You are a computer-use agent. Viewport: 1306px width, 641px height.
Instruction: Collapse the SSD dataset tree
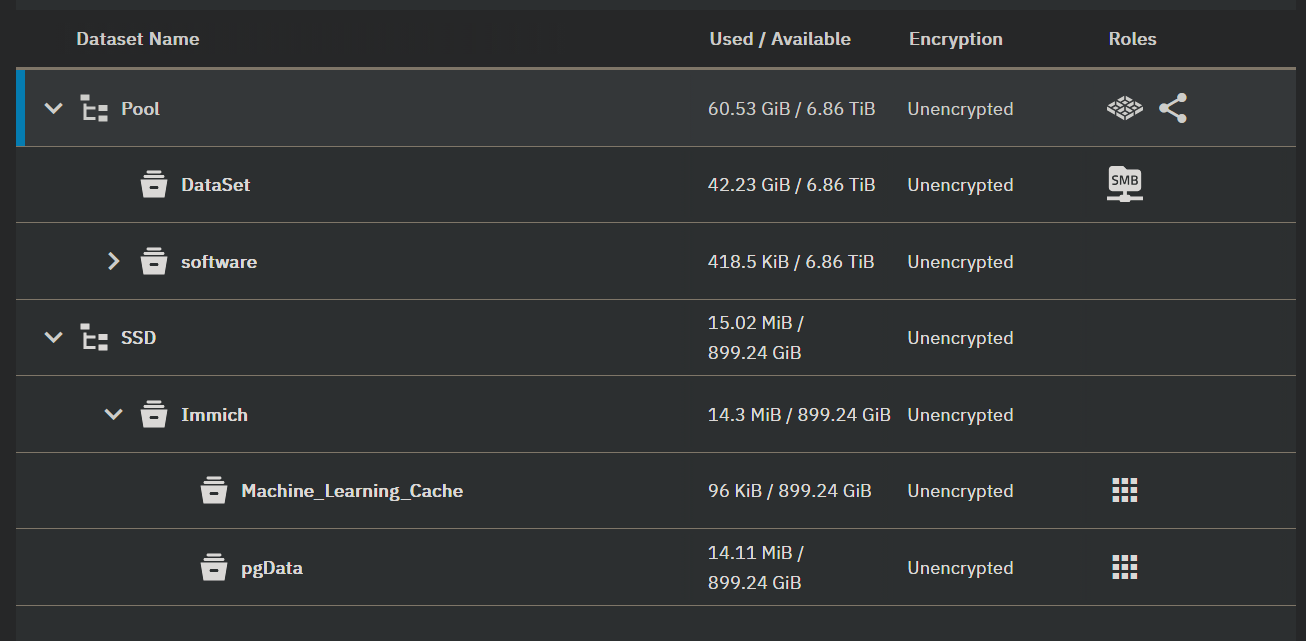pos(54,338)
